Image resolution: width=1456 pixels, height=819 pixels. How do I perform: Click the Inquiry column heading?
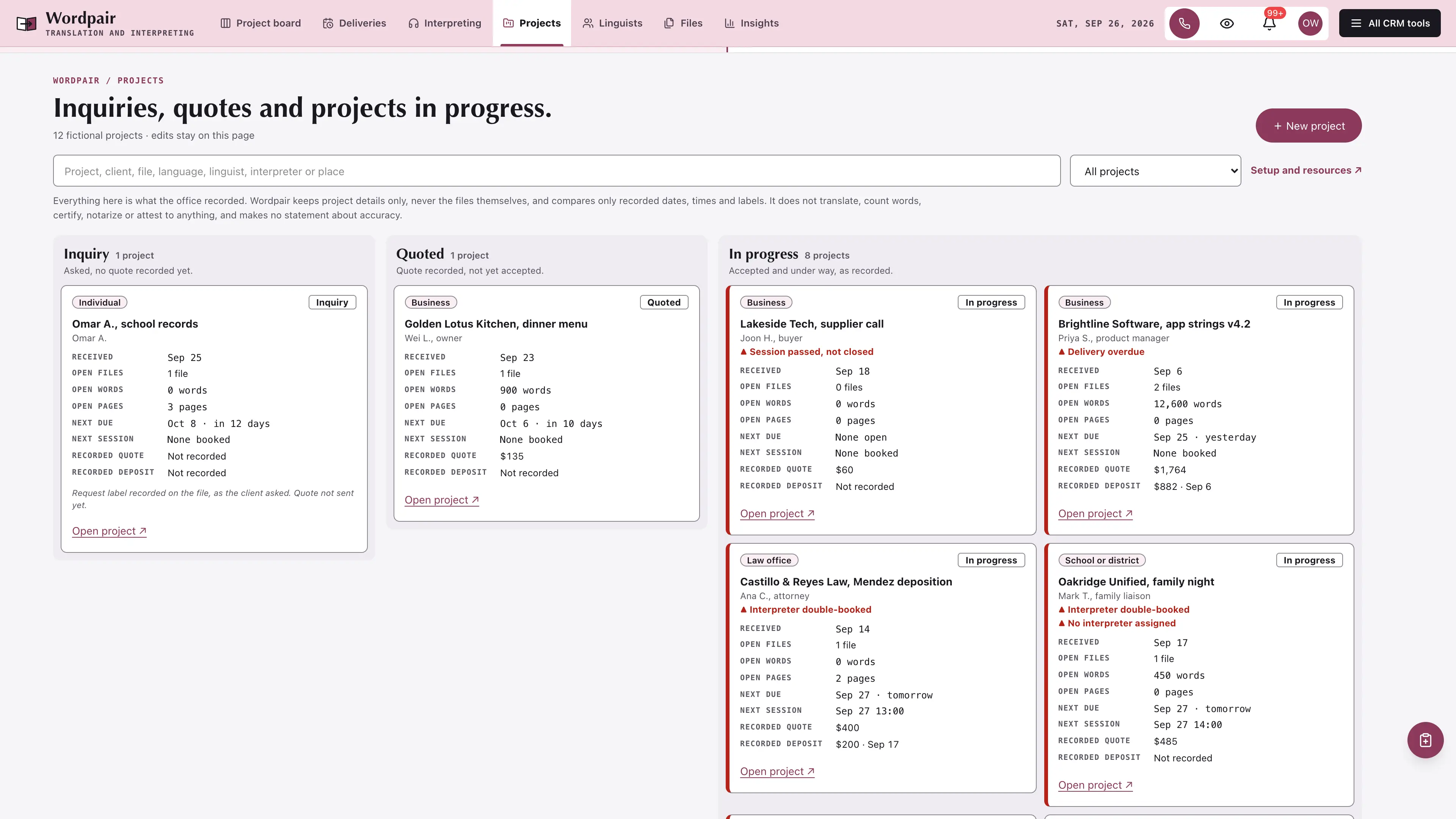[x=86, y=254]
